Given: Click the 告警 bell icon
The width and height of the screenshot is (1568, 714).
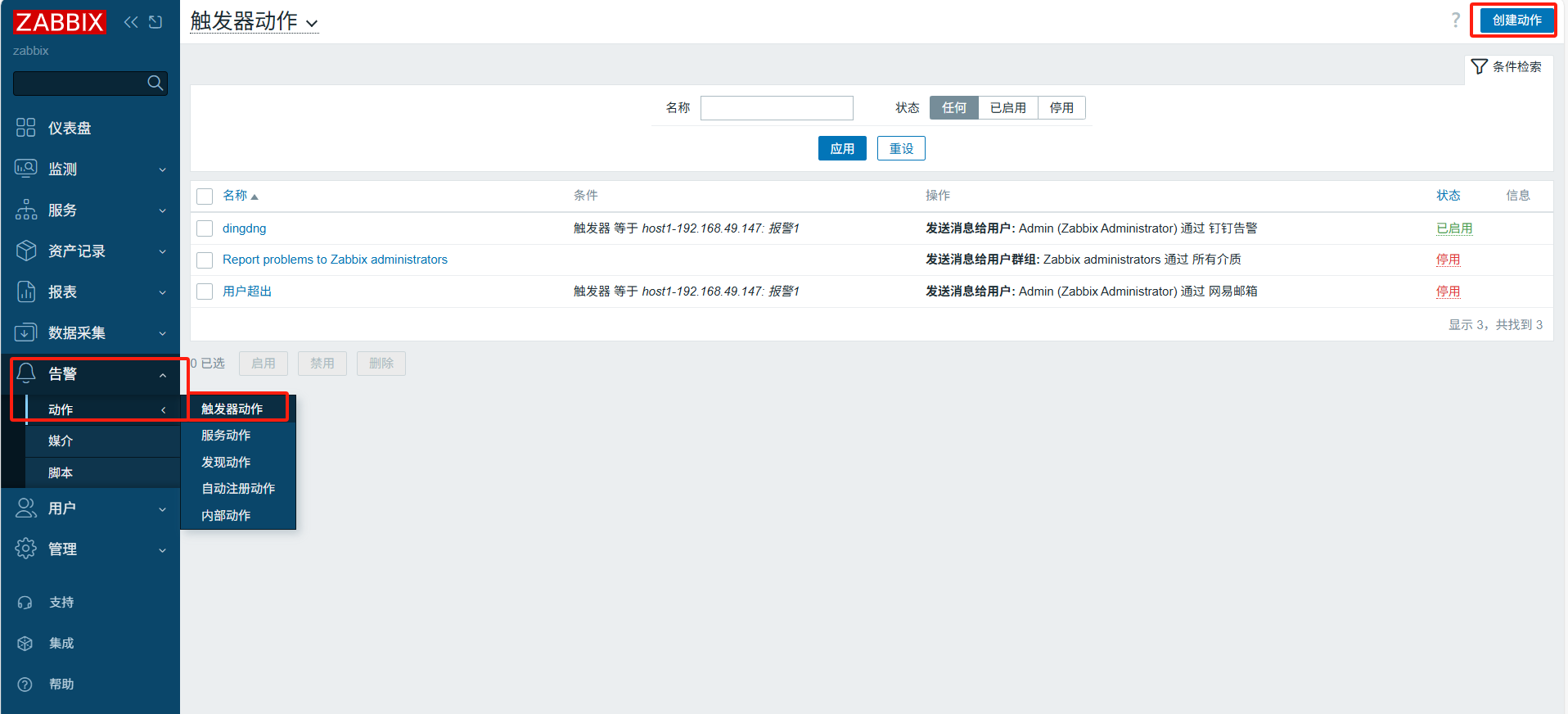Looking at the screenshot, I should [26, 373].
